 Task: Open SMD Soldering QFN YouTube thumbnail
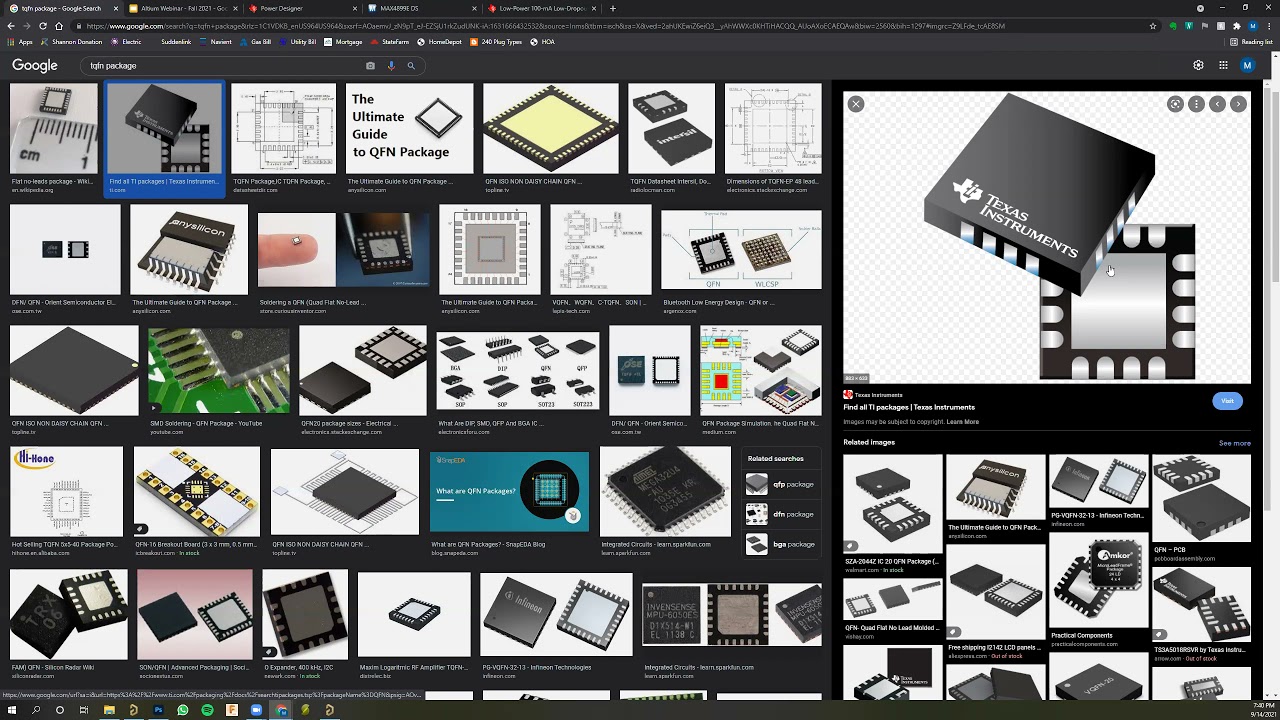tap(218, 371)
